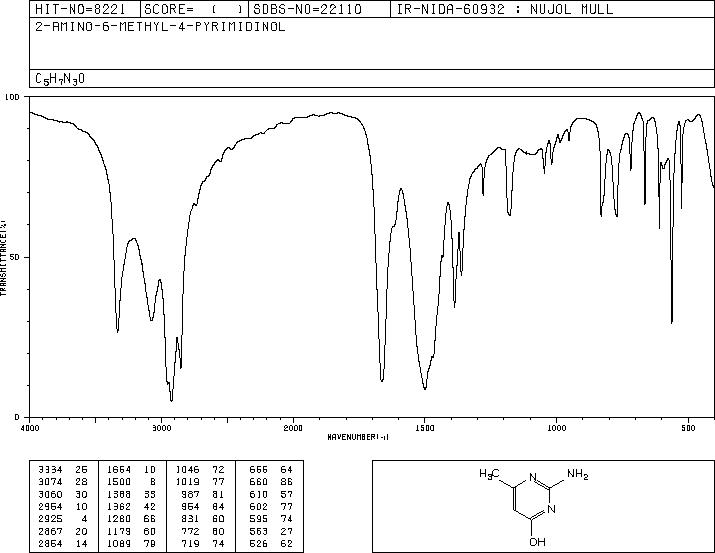715x553 pixels.
Task: Select the compound name 2-AMINO-6-METHYL-4-PYRIMIDINOL
Action: point(160,26)
